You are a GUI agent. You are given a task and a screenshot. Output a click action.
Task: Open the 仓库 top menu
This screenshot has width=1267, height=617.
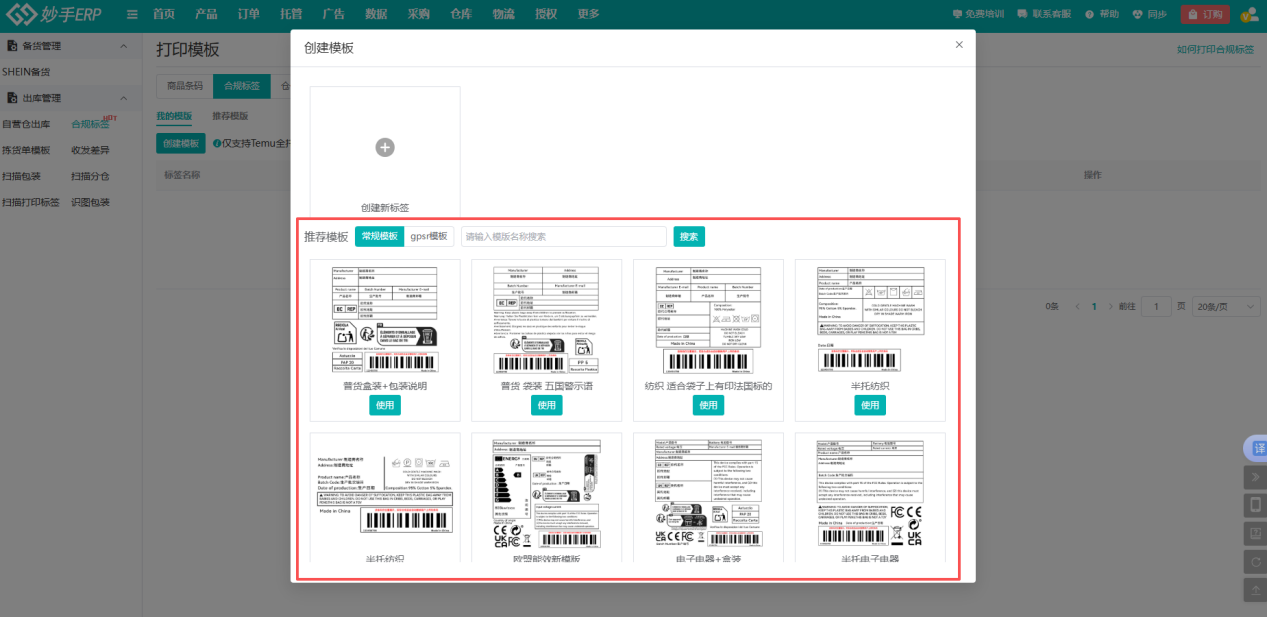pos(461,14)
